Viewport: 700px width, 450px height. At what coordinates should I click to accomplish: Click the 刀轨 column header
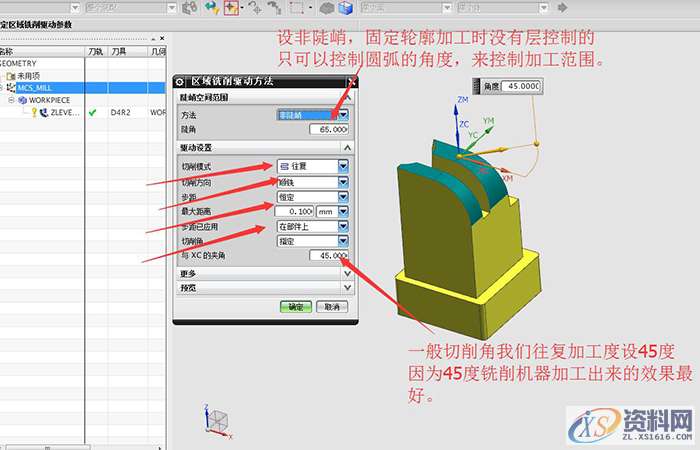96,52
